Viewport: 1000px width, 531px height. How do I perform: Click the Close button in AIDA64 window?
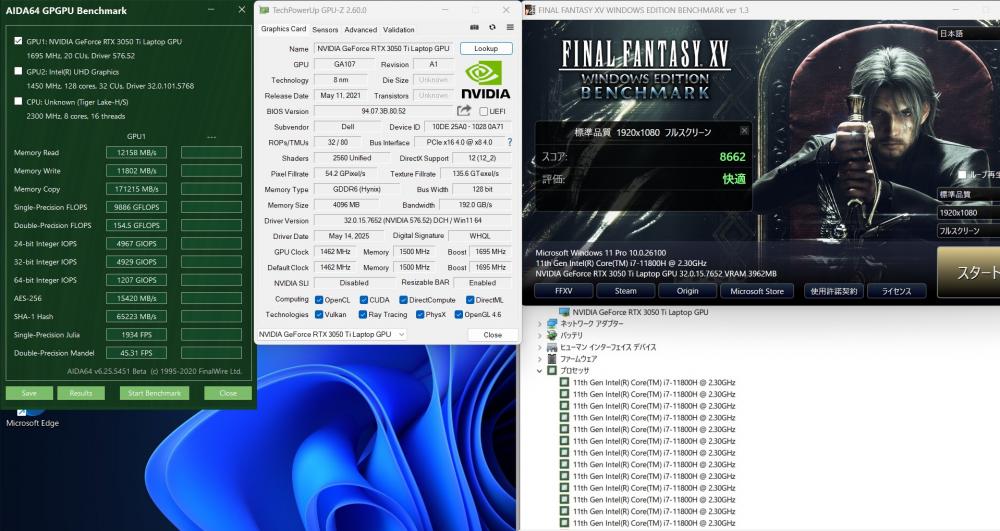(x=228, y=393)
